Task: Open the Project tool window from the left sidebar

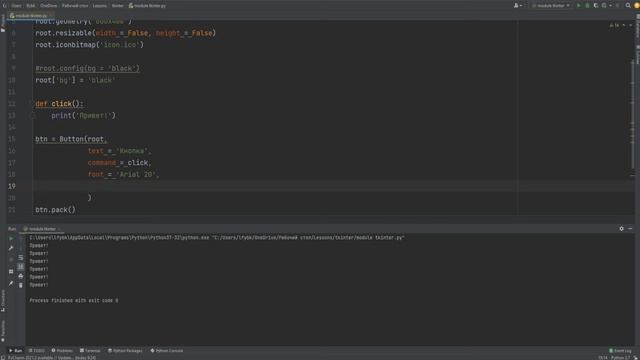Action: pos(3,23)
